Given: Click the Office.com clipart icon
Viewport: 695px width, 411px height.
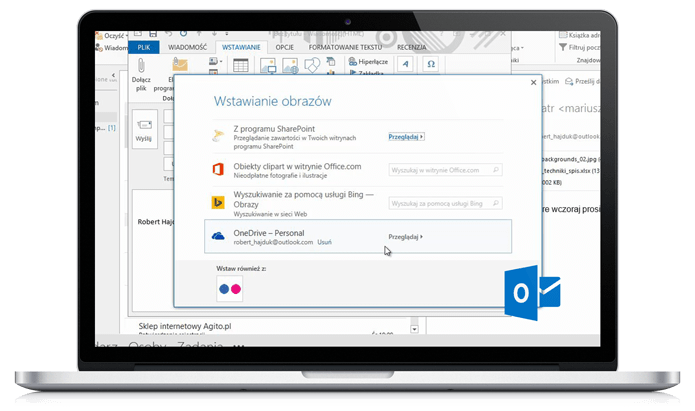Looking at the screenshot, I should (x=217, y=169).
